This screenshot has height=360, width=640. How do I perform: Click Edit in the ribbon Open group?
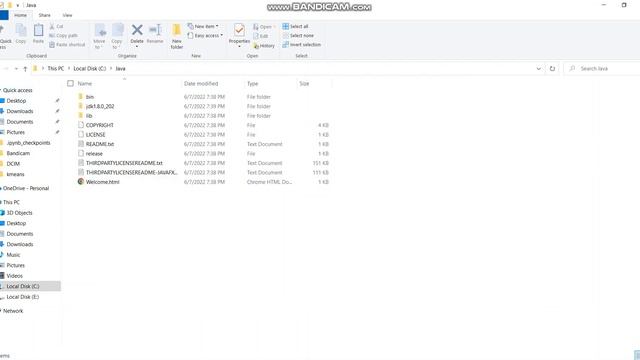coord(261,36)
